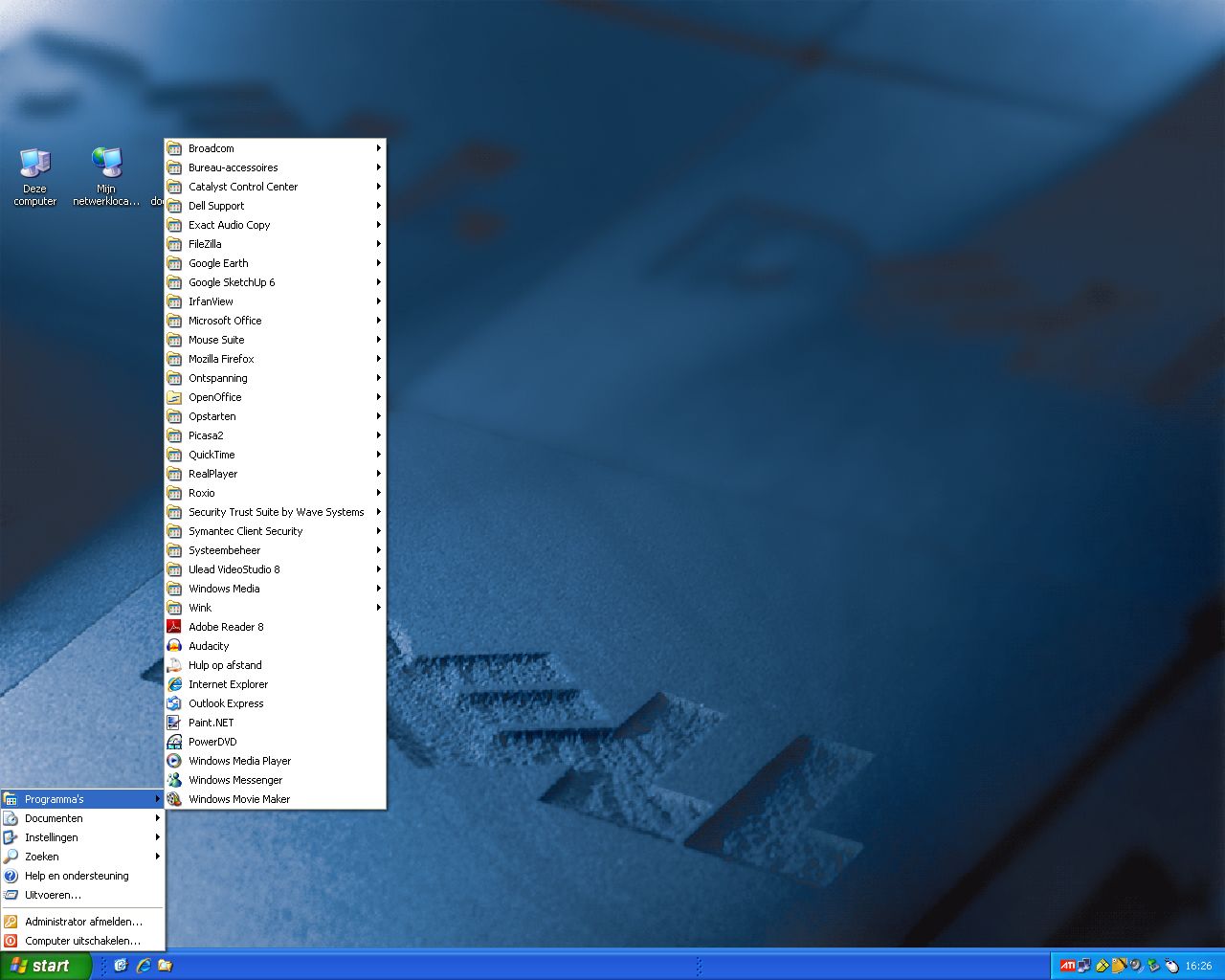Open the Wink program group

point(276,608)
